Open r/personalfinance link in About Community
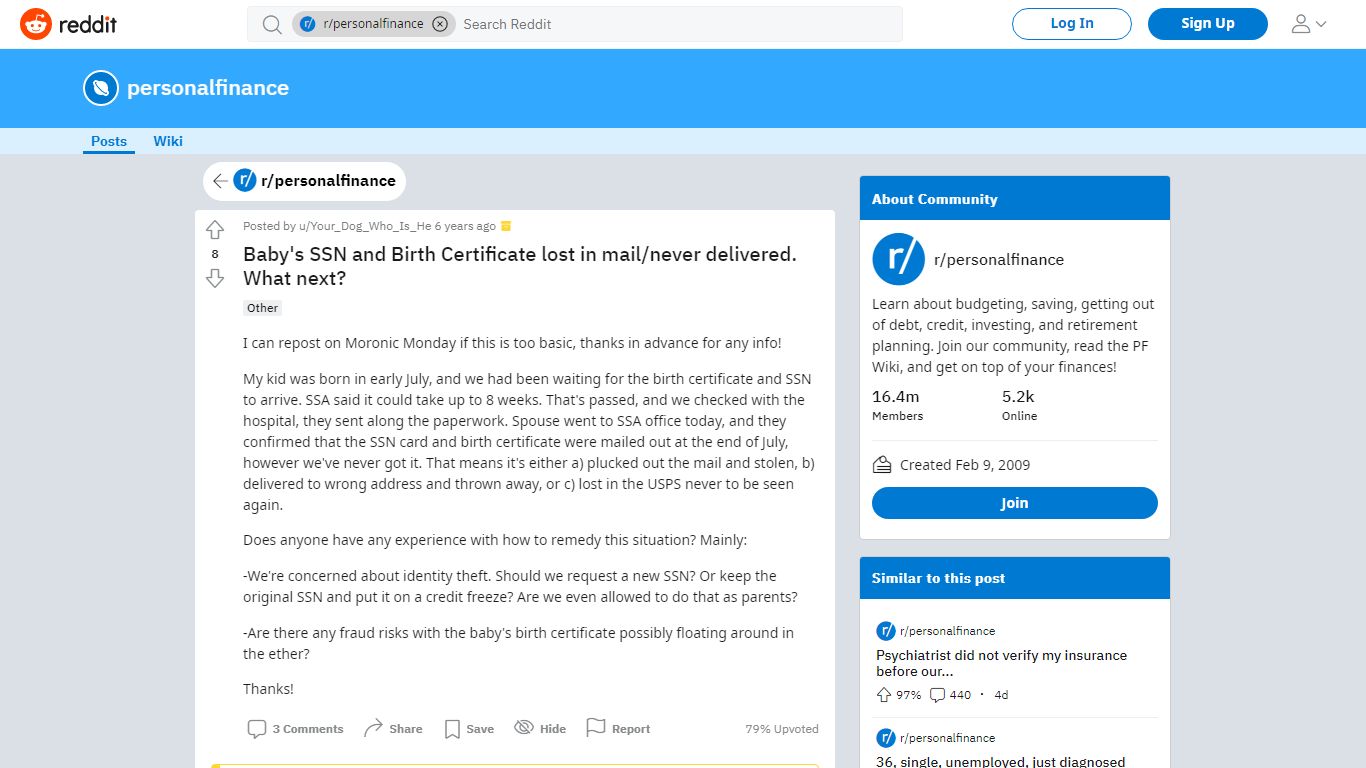1366x768 pixels. tap(999, 260)
